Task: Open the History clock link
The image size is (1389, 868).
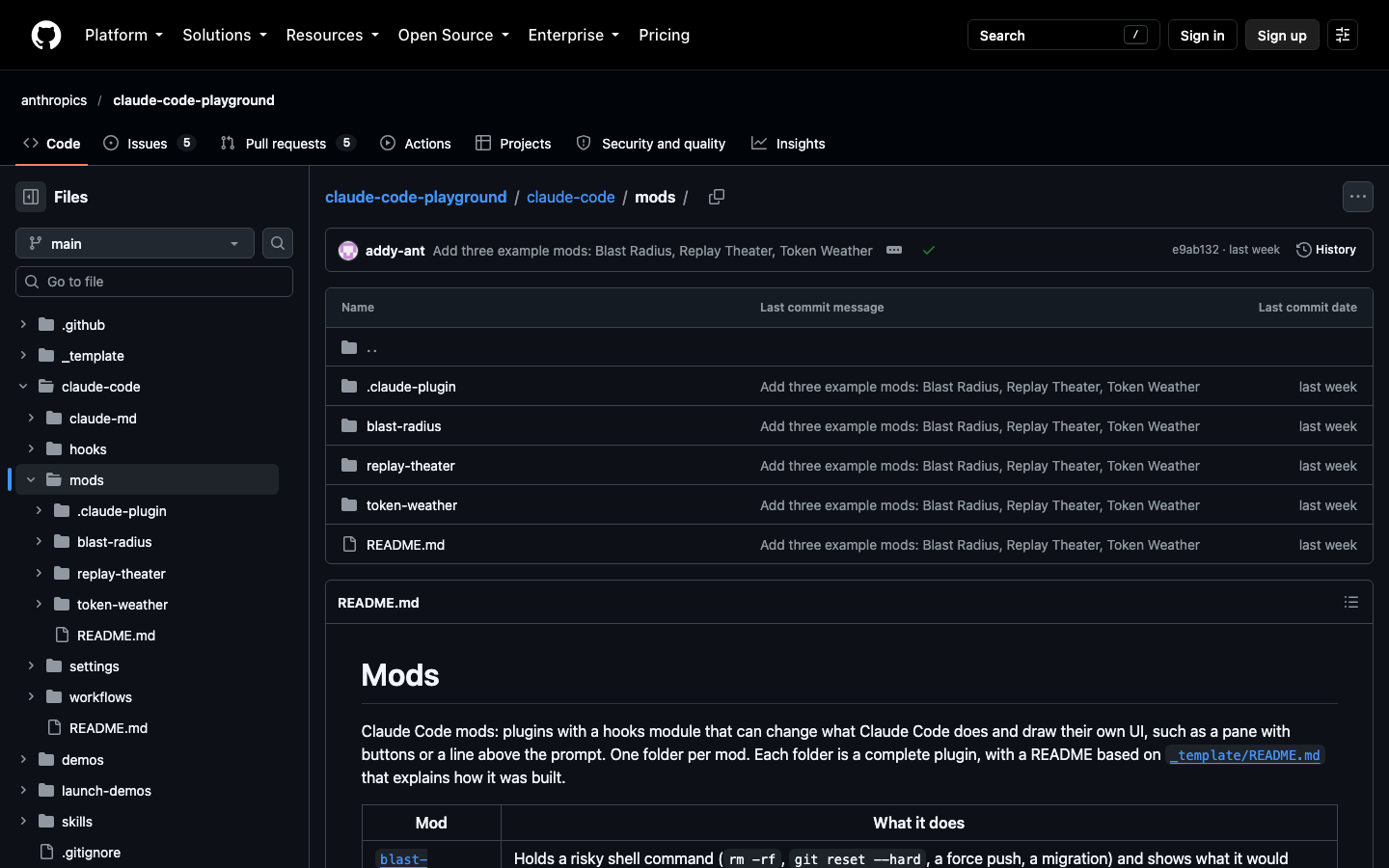Action: coord(1326,250)
